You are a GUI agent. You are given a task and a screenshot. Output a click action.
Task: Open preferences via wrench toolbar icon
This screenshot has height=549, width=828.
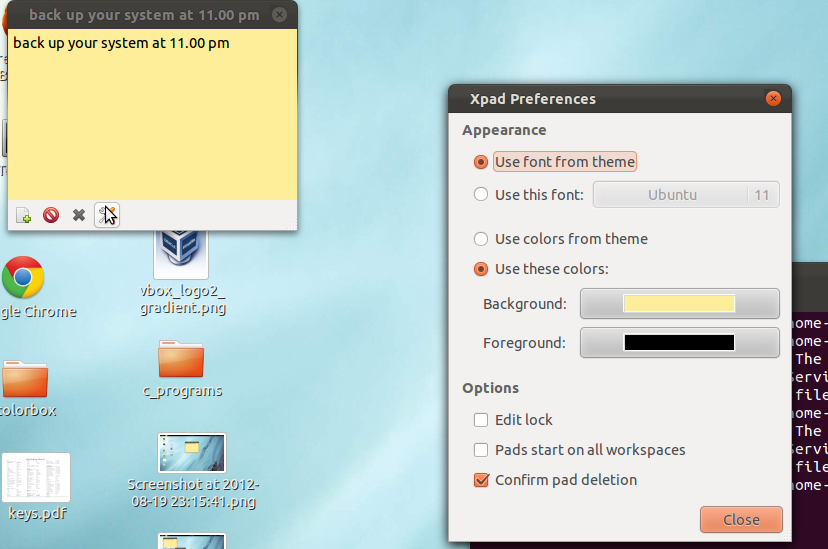coord(107,215)
